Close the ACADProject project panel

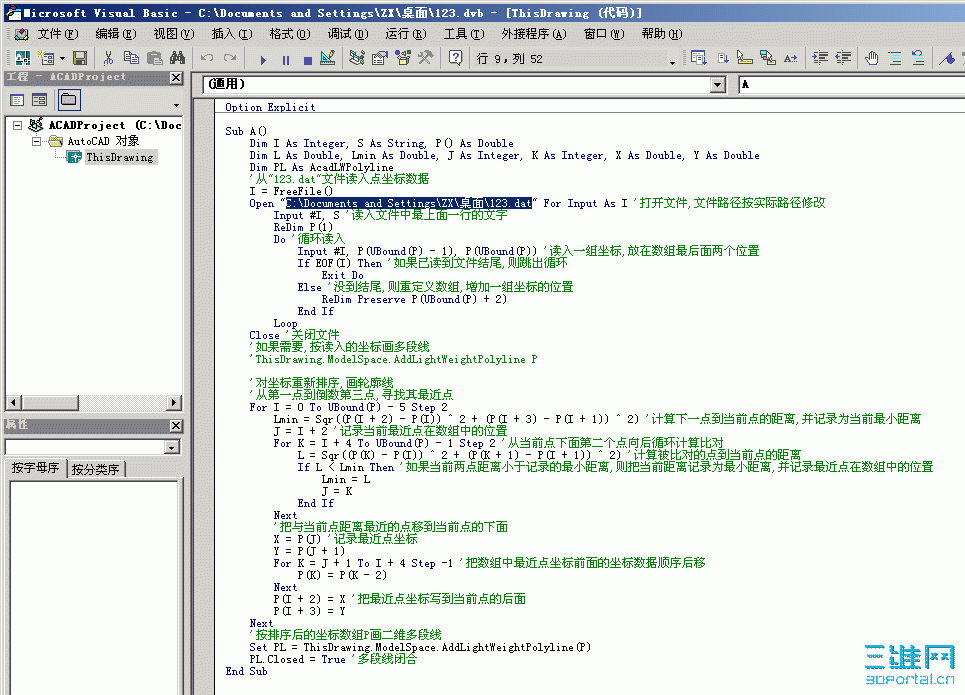[176, 78]
